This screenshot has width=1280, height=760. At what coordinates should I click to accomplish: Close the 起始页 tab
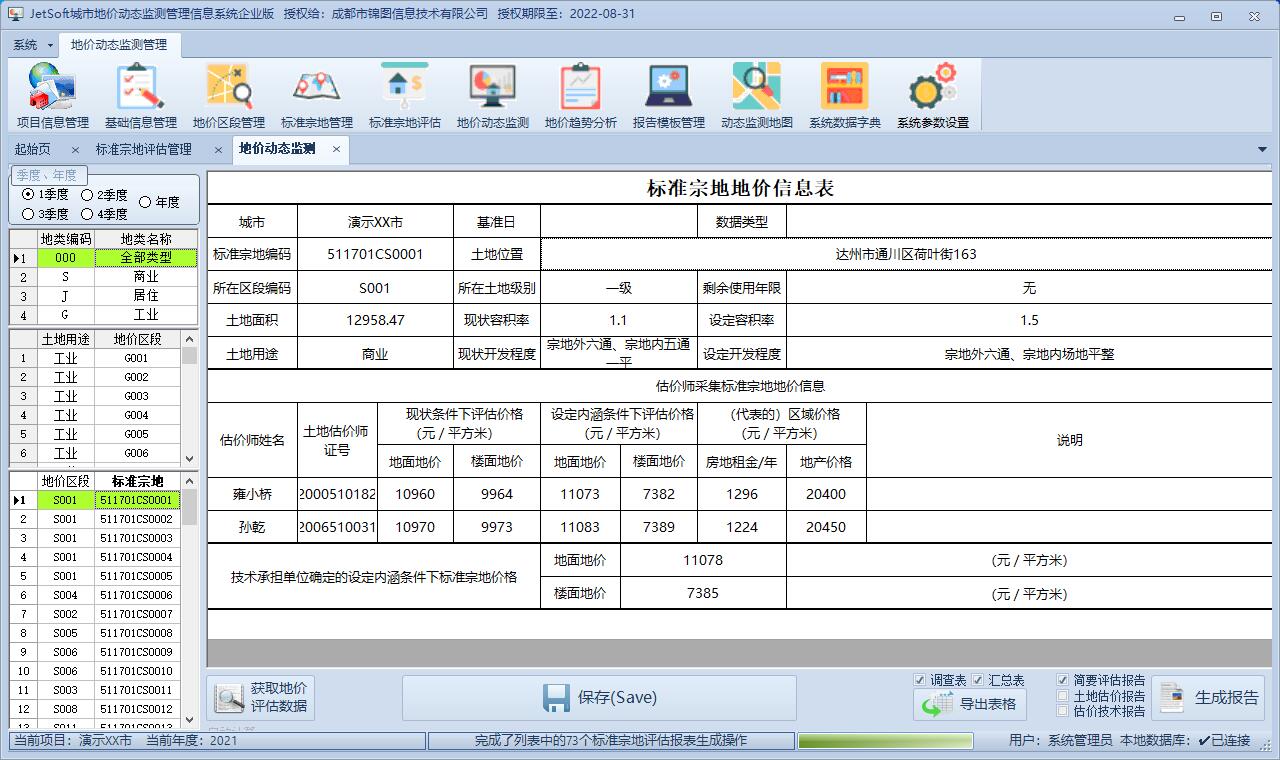coord(75,150)
